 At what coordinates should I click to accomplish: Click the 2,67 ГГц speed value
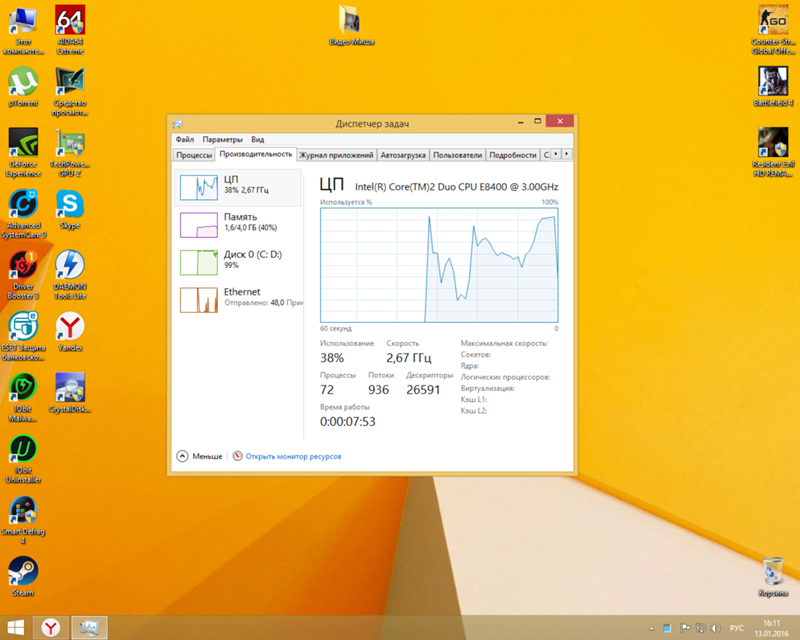[409, 358]
